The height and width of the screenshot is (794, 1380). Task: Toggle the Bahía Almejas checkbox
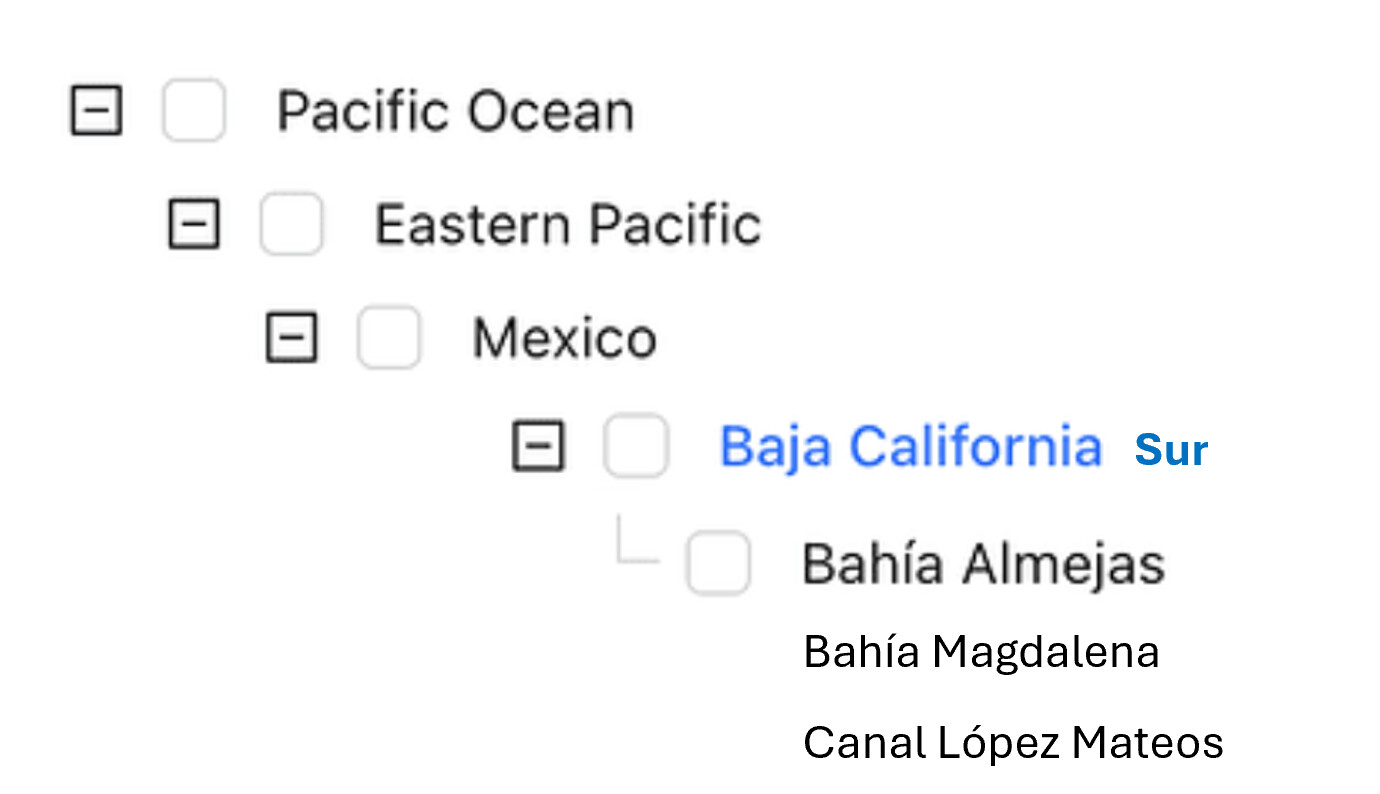coord(718,563)
